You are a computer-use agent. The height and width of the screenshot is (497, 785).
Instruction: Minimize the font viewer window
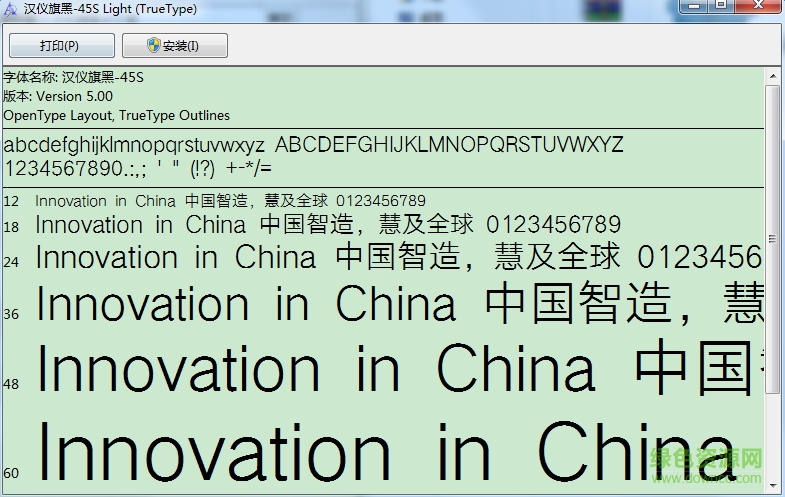(694, 6)
